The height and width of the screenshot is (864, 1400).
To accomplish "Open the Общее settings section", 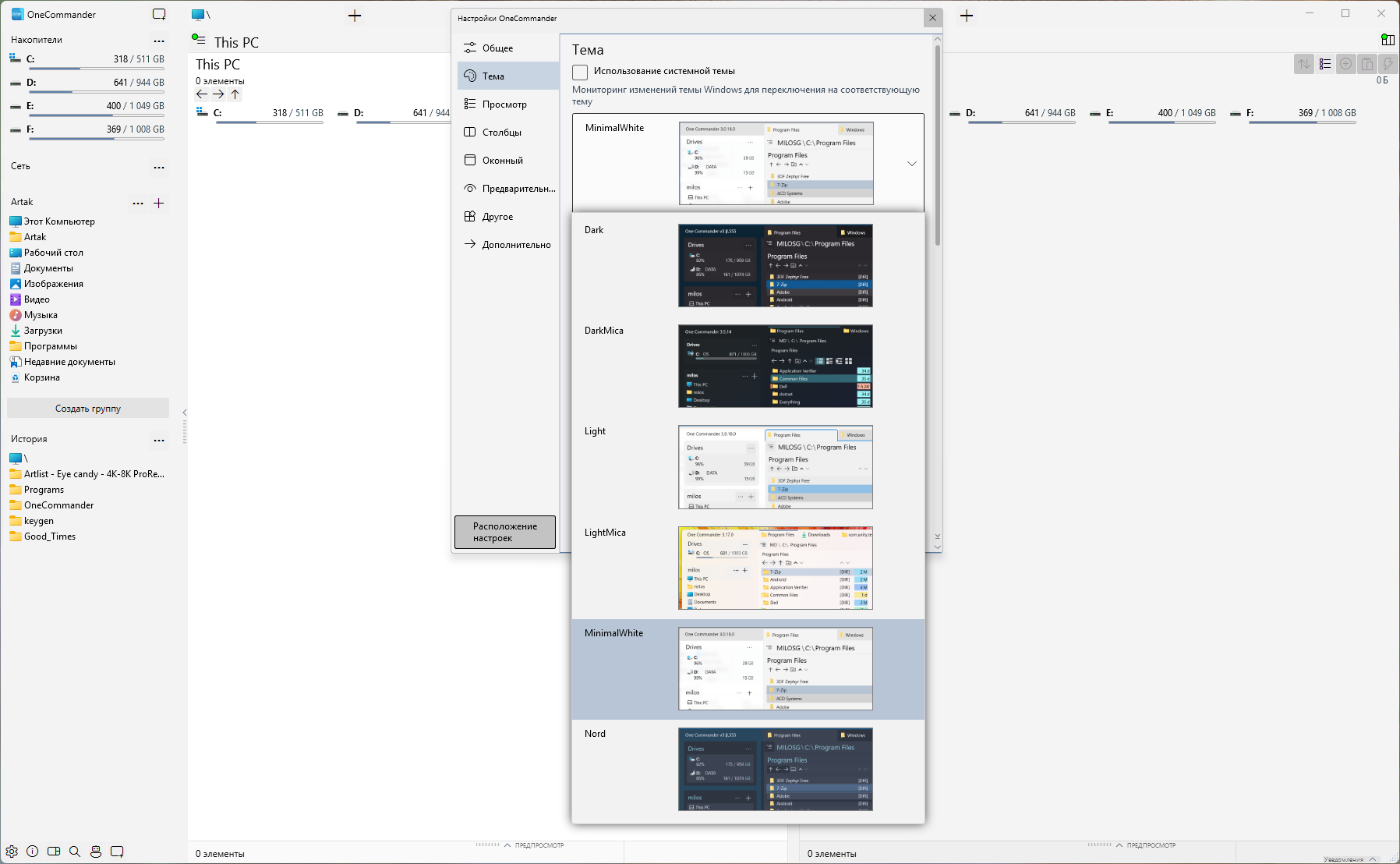I will point(497,48).
